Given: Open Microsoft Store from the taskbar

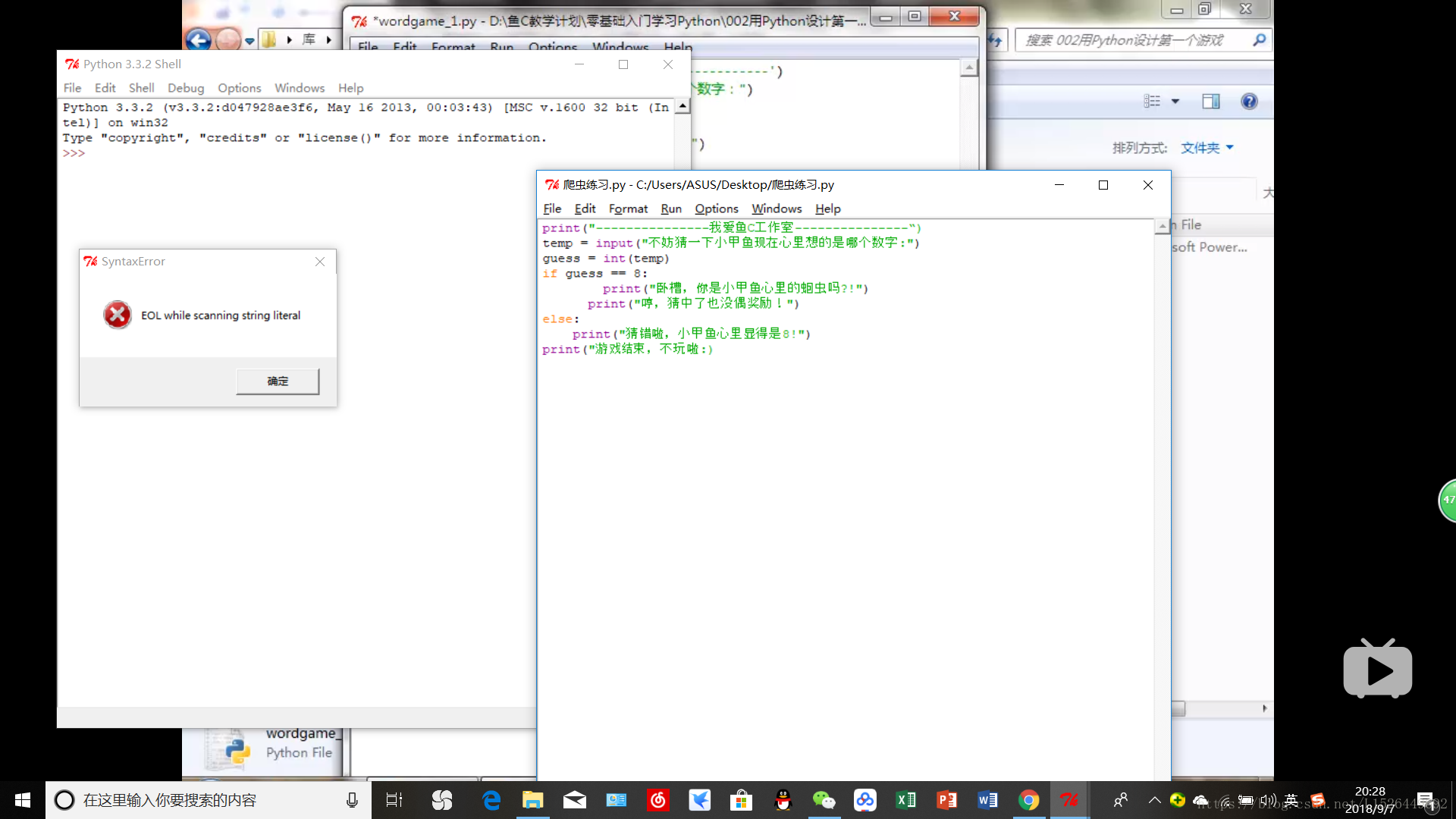Looking at the screenshot, I should 741,800.
